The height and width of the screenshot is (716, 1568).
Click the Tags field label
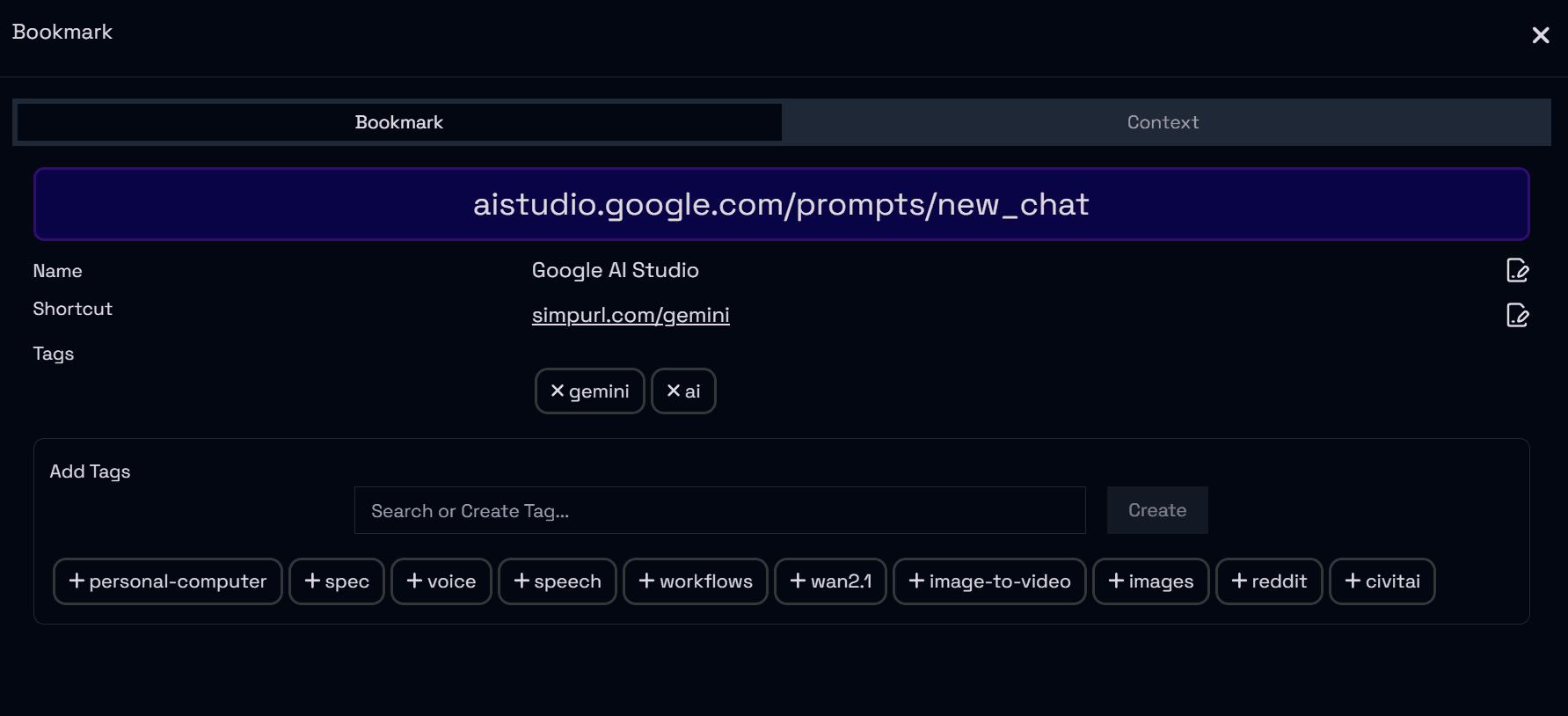[x=54, y=354]
